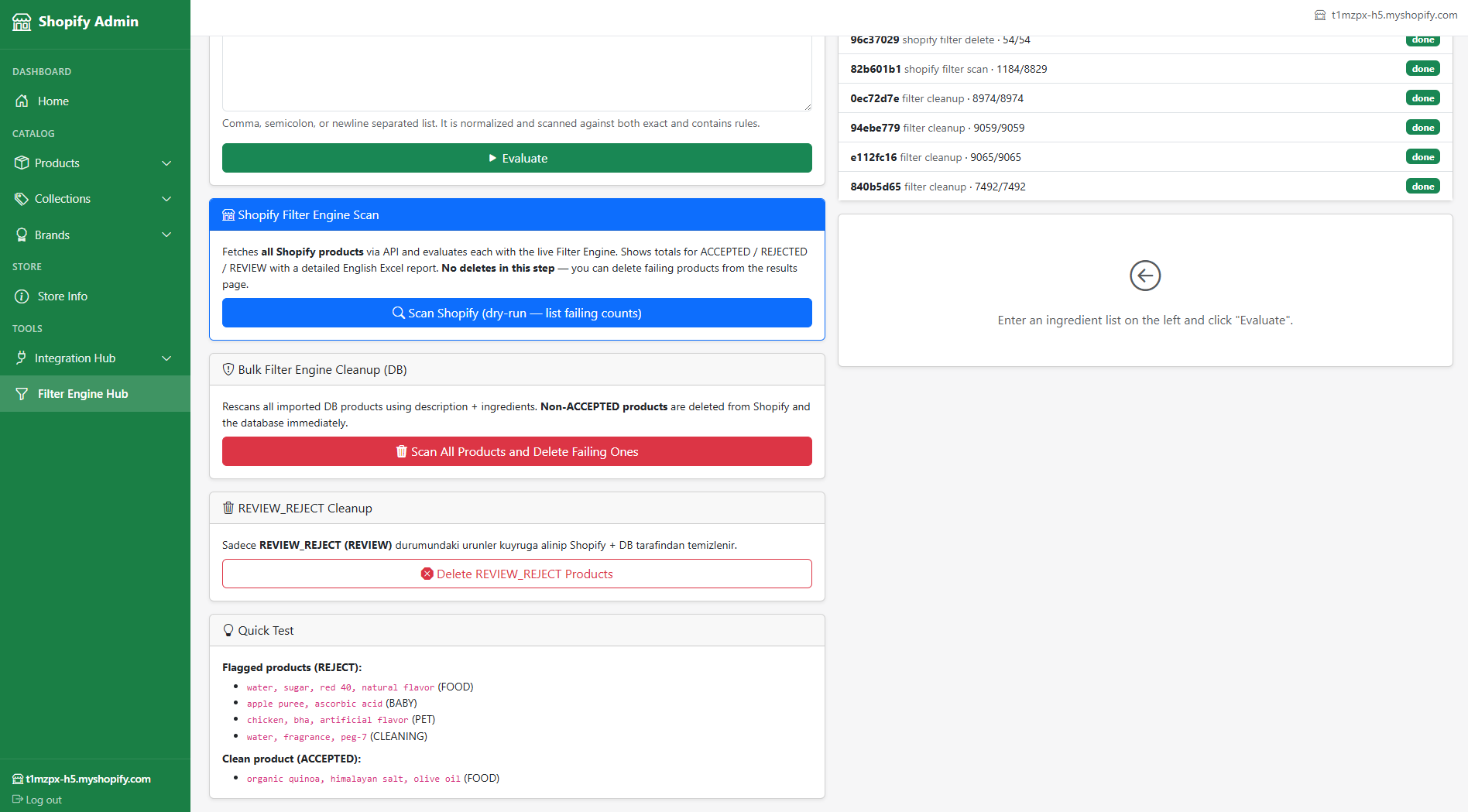
Task: Click the trash icon beside REVIEW_REJECT Cleanup heading
Action: (x=228, y=508)
